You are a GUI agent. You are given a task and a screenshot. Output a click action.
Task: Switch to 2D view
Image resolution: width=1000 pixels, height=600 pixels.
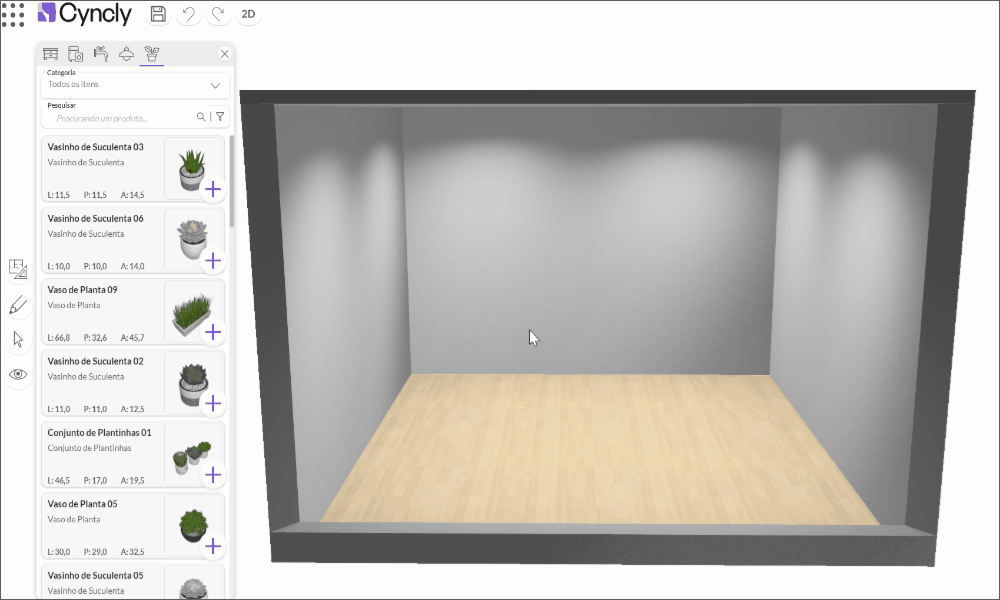[x=248, y=14]
